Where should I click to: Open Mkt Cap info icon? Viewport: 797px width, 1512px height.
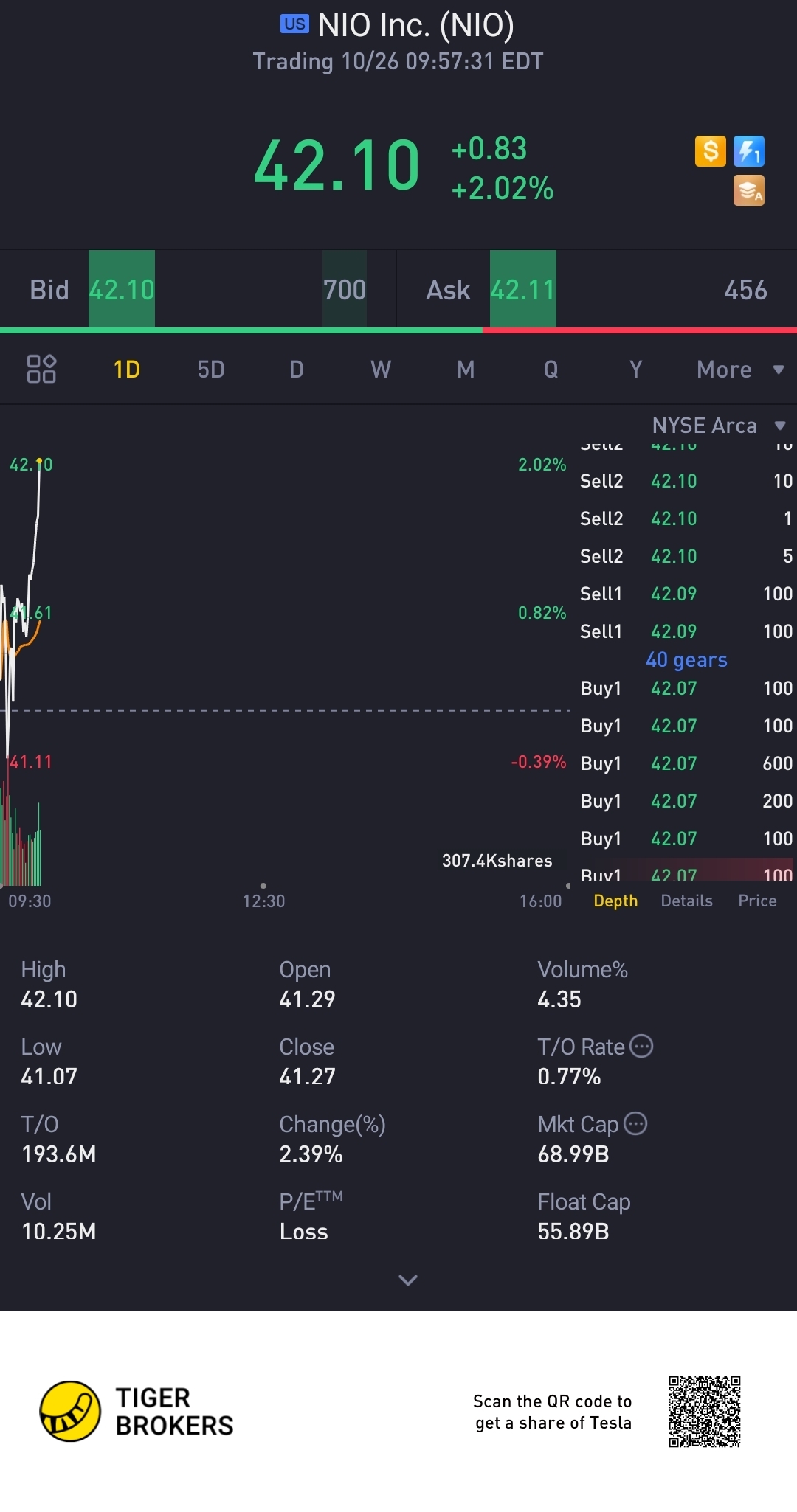[635, 1123]
